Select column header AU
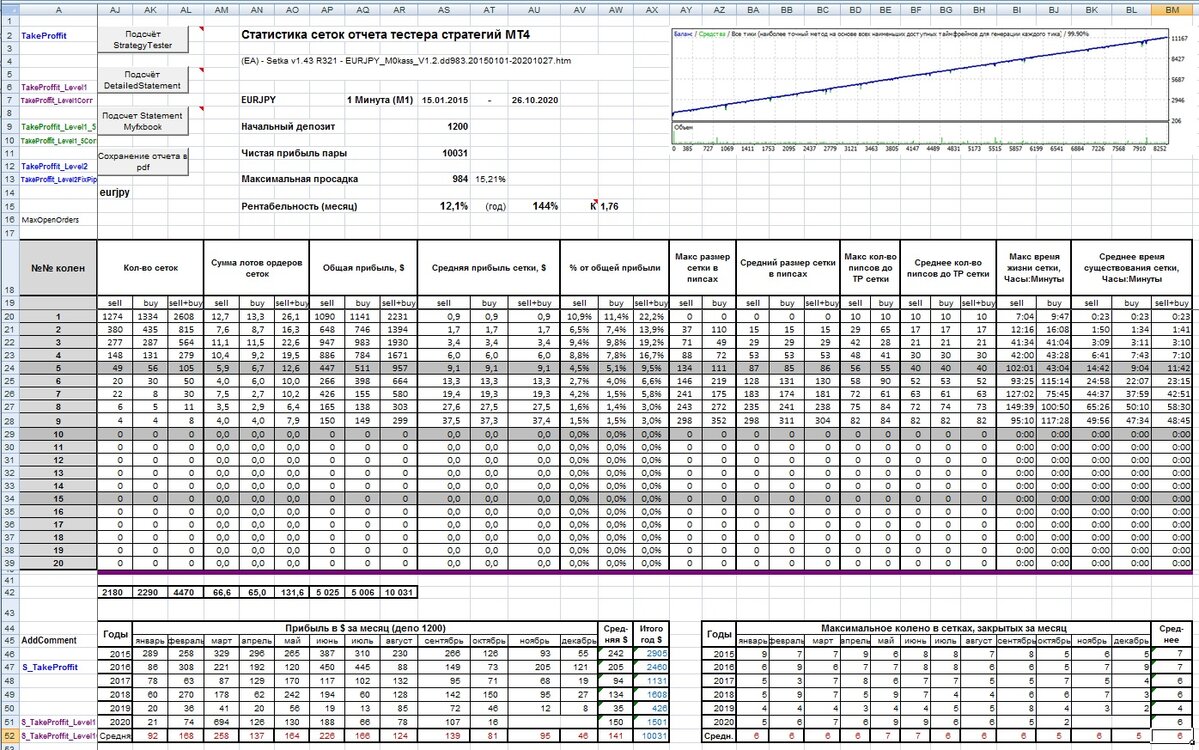1199x750 pixels. (534, 10)
